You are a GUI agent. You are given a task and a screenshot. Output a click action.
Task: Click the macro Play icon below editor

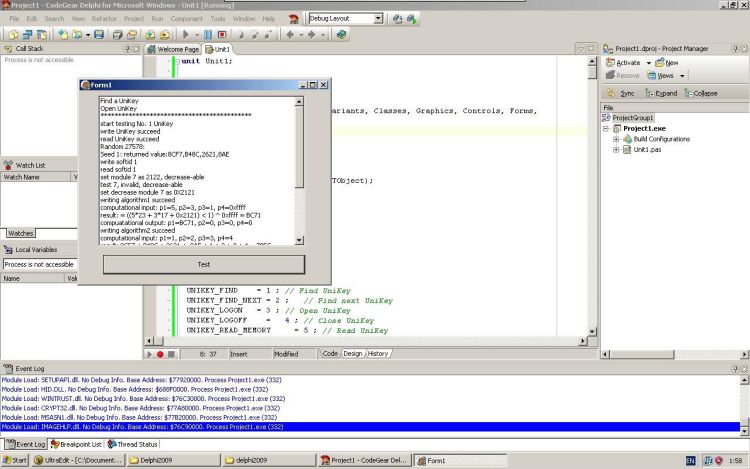(149, 354)
